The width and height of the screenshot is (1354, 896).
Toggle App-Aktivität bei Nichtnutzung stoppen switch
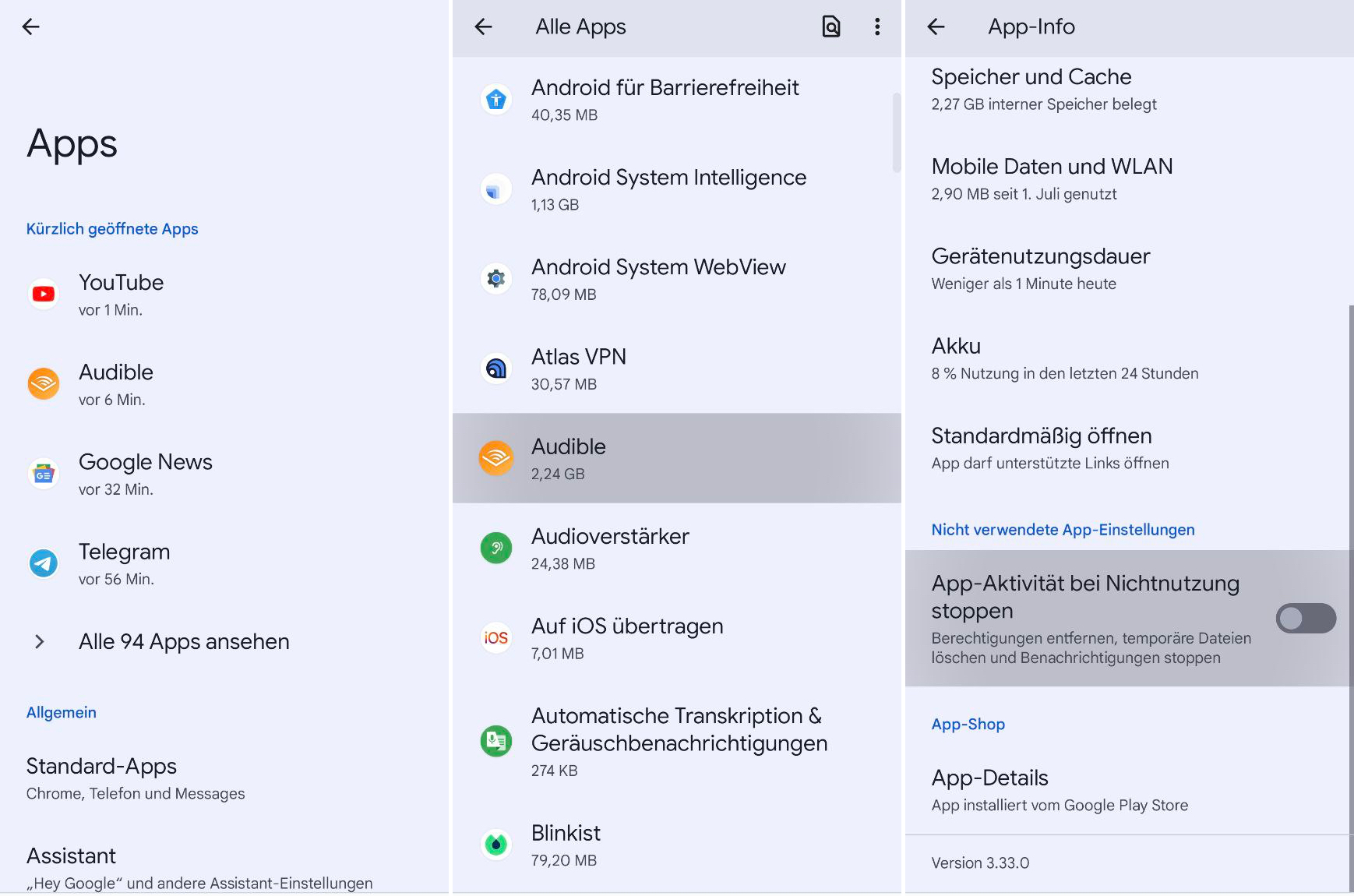[x=1306, y=619]
